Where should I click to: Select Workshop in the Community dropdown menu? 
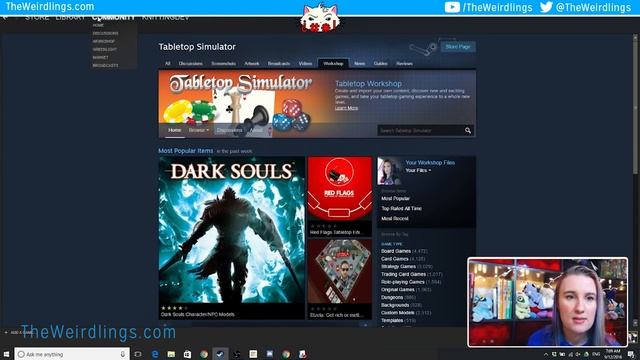click(x=104, y=41)
